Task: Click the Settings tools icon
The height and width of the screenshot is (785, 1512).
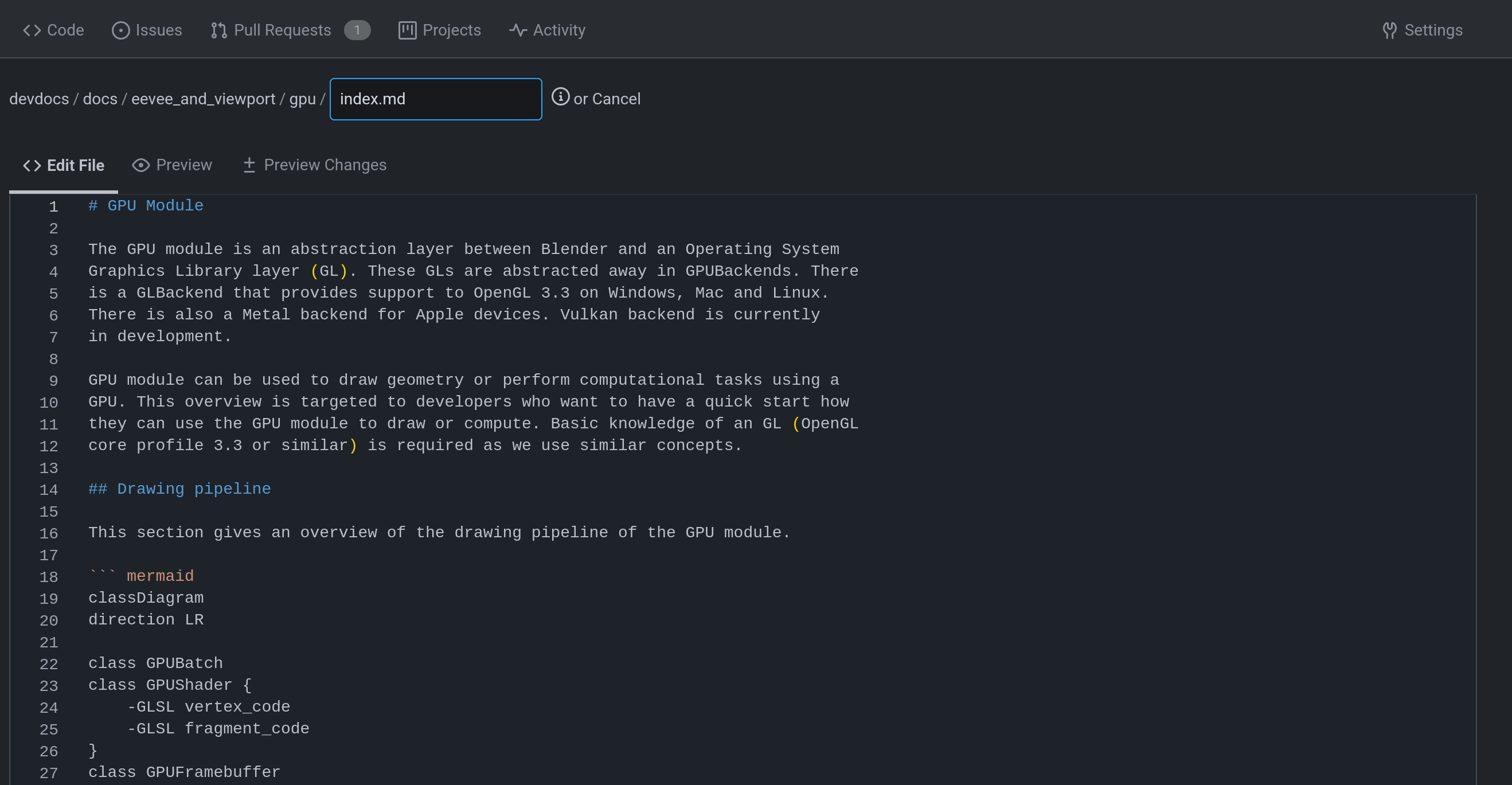Action: [x=1389, y=30]
